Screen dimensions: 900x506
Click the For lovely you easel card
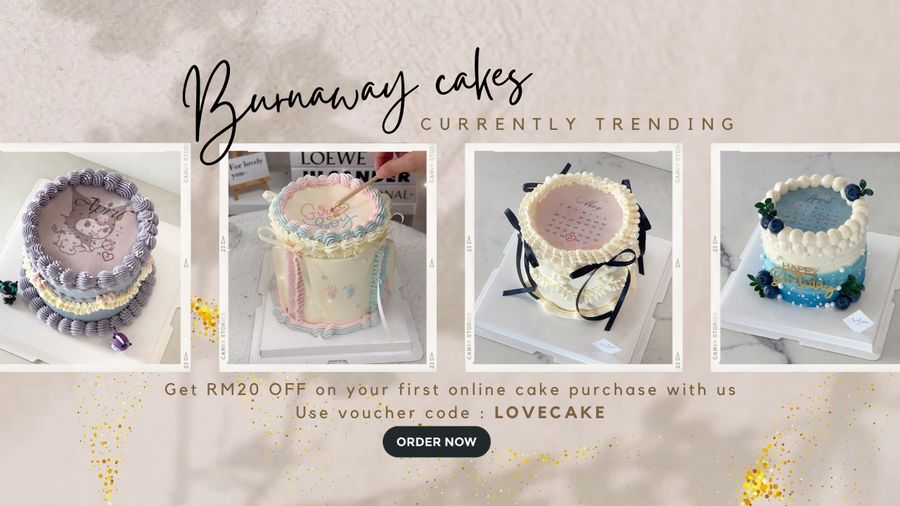click(248, 168)
